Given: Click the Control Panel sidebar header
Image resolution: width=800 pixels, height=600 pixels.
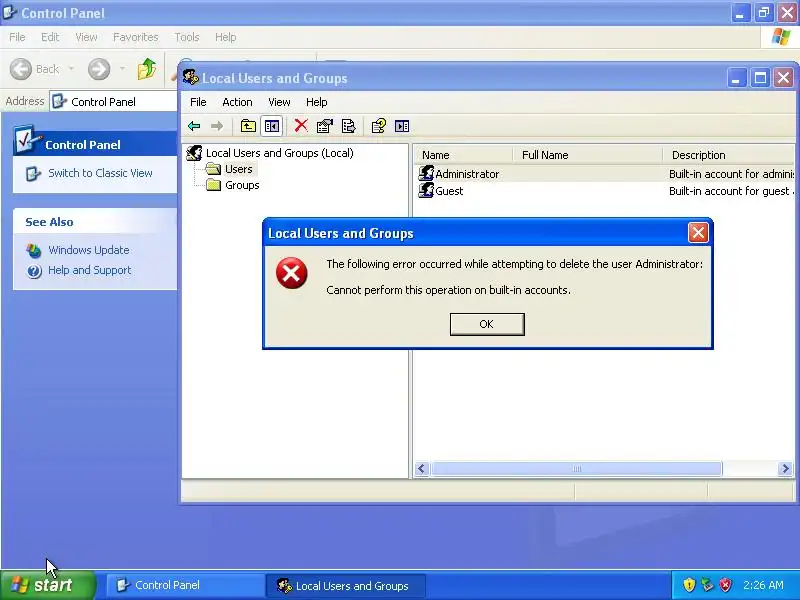Looking at the screenshot, I should coord(95,144).
